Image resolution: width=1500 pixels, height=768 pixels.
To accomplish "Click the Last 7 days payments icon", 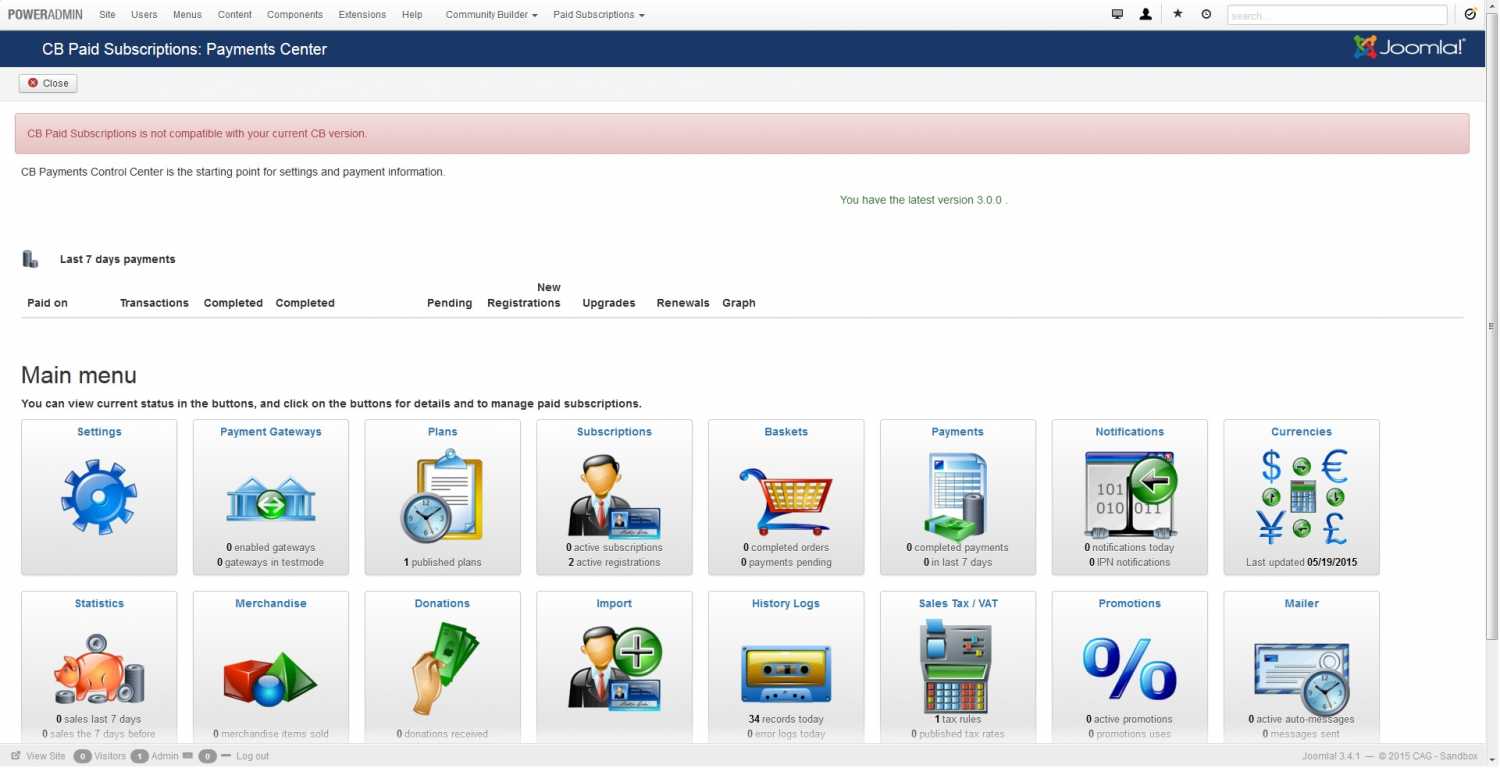I will pyautogui.click(x=31, y=259).
